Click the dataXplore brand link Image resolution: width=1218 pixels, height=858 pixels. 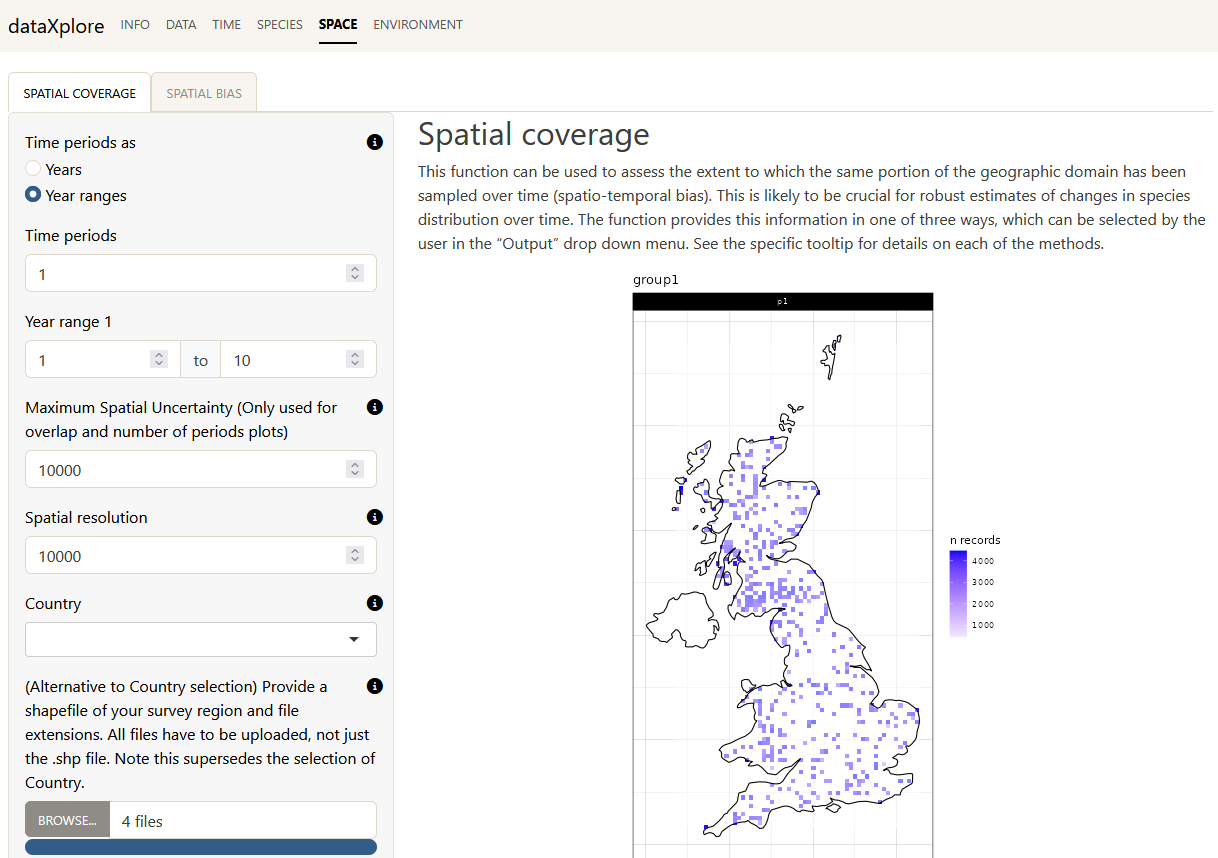tap(56, 26)
